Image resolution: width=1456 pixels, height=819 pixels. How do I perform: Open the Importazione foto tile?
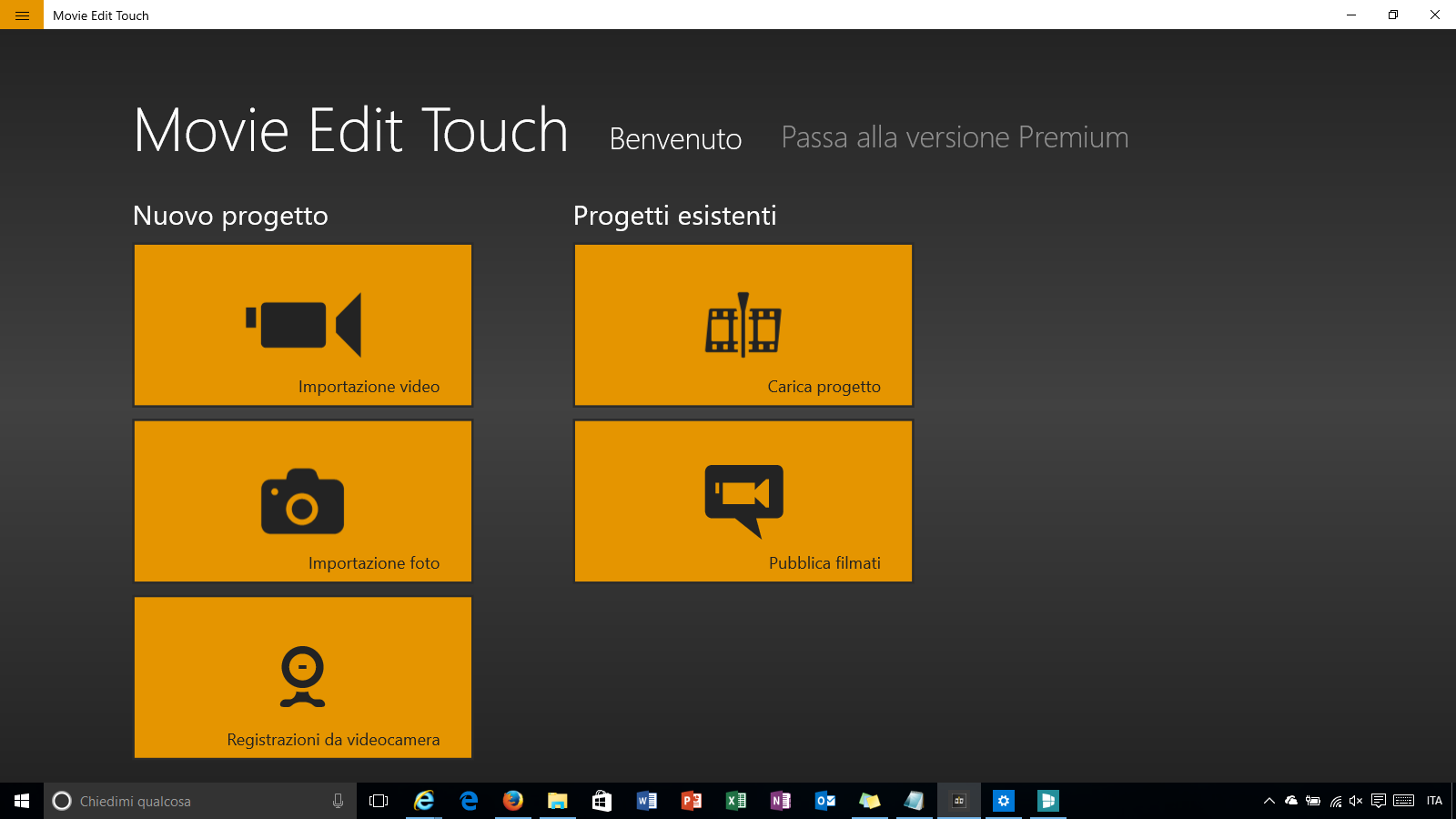(303, 501)
